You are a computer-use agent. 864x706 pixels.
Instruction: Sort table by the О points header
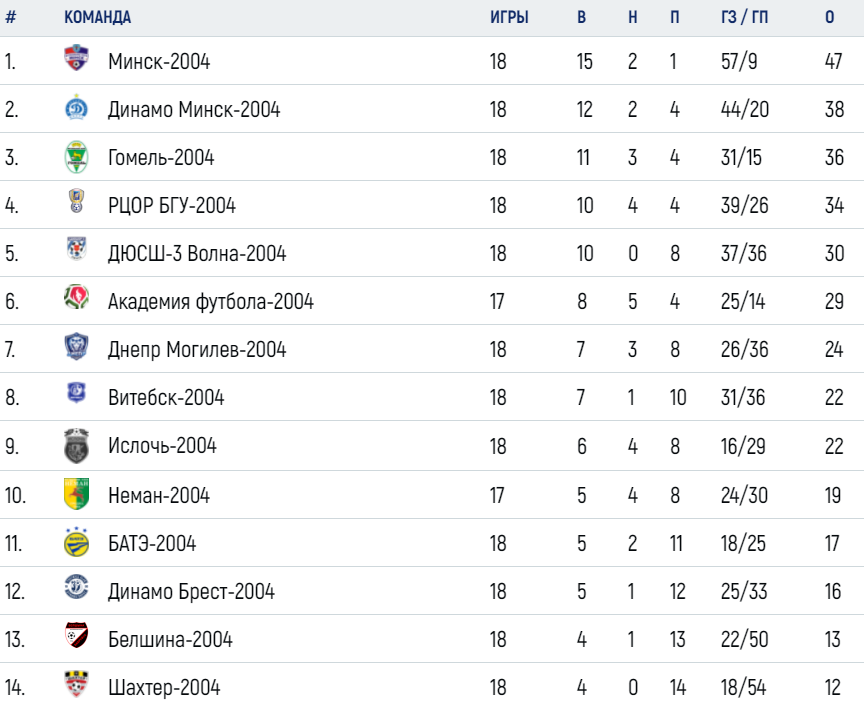(x=830, y=17)
